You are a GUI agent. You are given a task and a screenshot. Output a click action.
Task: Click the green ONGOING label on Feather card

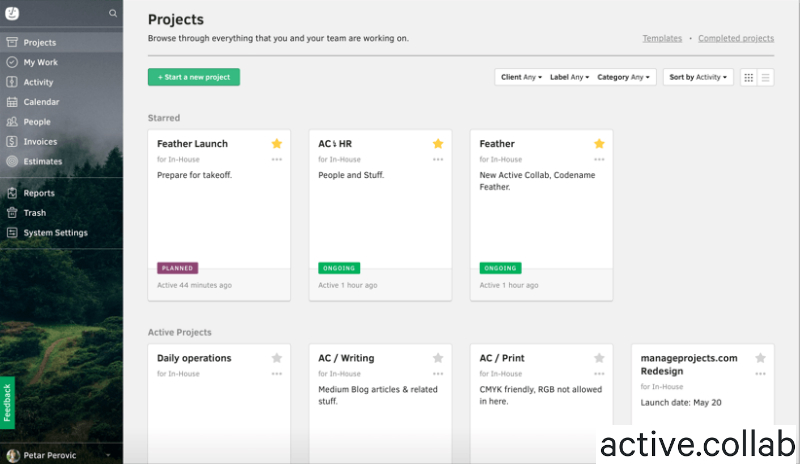coord(500,268)
